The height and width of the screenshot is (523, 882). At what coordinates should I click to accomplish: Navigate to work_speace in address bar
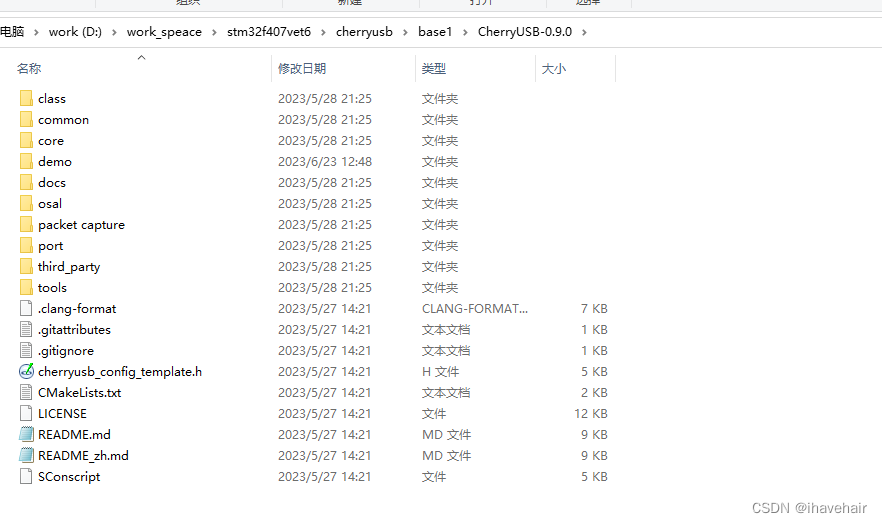click(164, 31)
